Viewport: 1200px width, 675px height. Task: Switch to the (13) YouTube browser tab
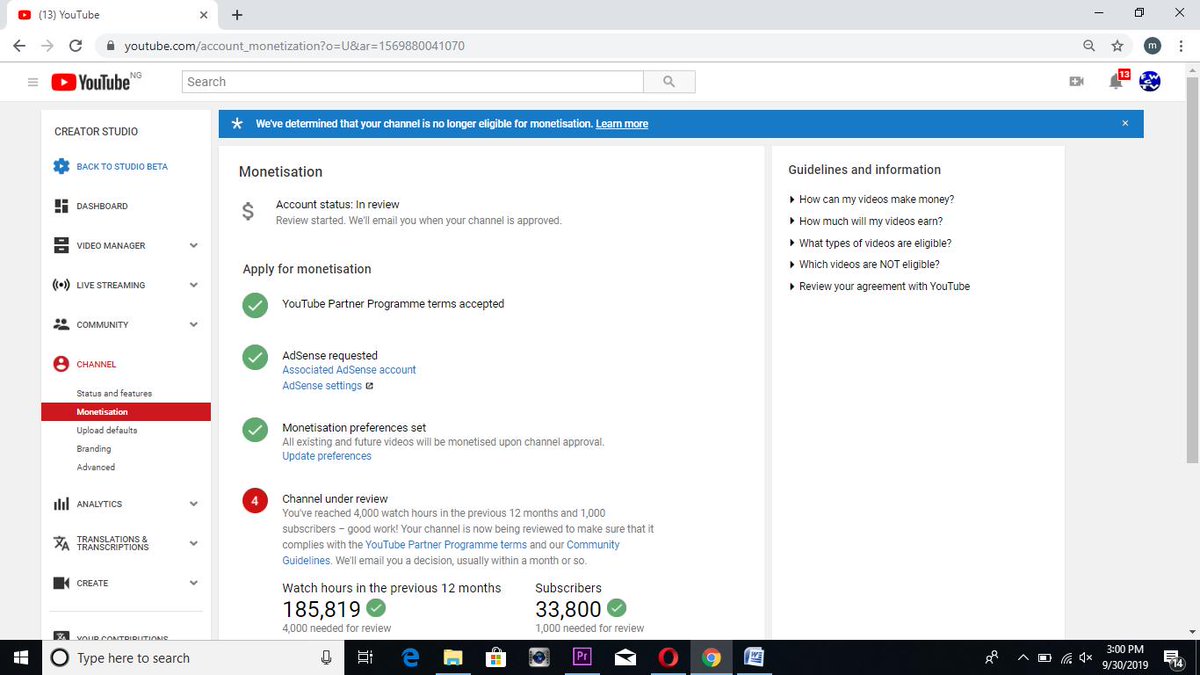[x=110, y=15]
